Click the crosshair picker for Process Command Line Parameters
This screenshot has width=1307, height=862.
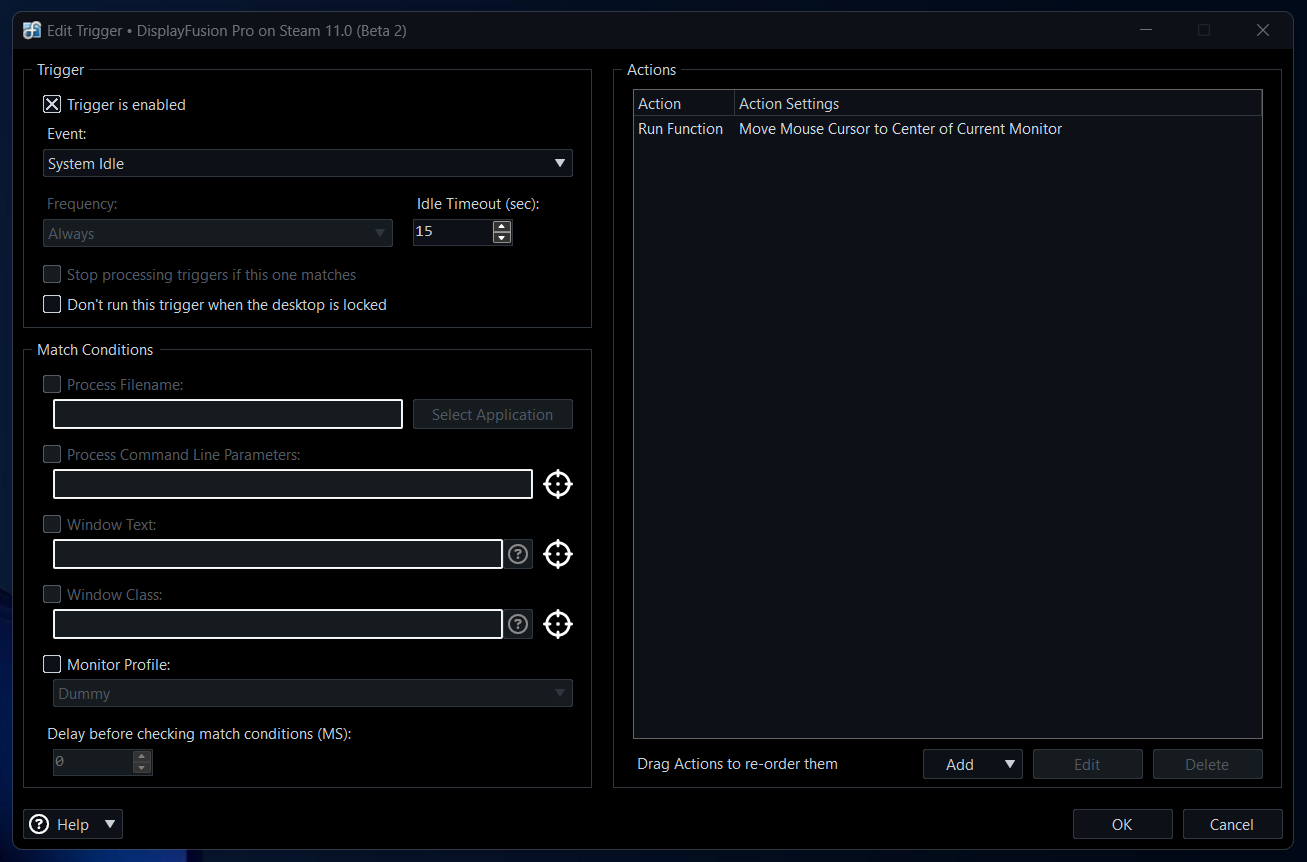tap(558, 484)
